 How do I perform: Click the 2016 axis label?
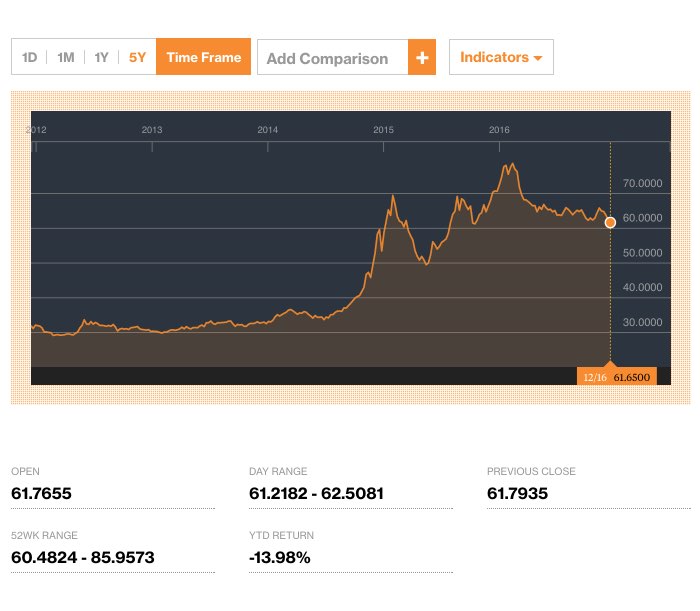click(x=499, y=130)
